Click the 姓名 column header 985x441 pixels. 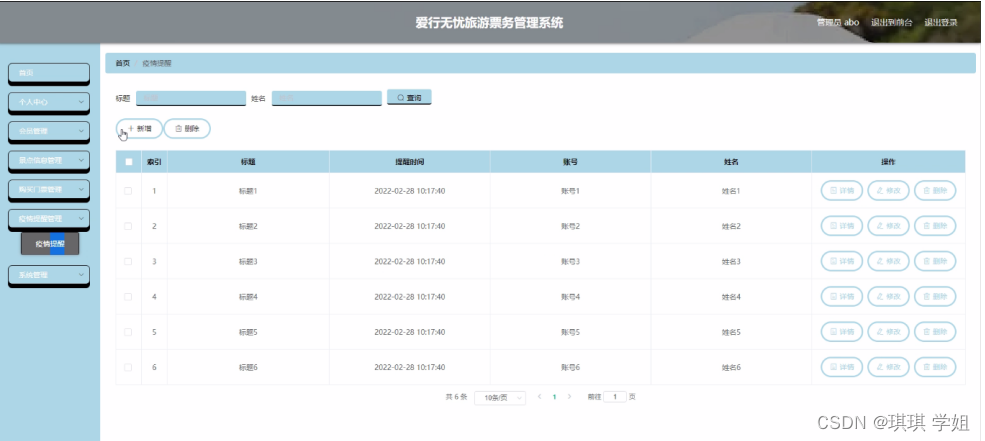[731, 161]
